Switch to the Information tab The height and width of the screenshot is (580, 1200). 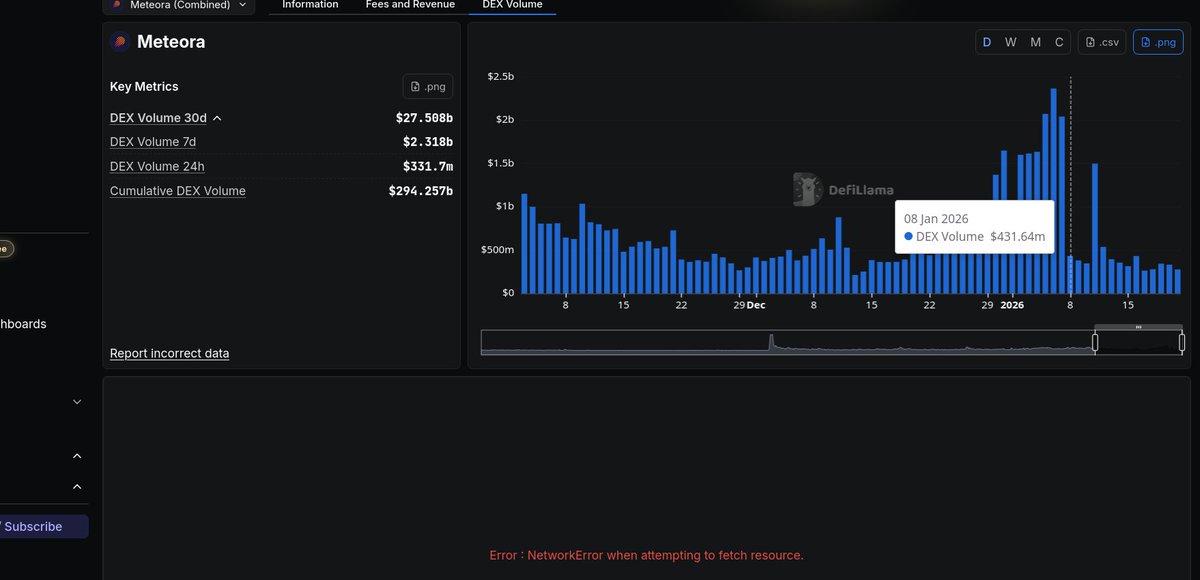310,5
